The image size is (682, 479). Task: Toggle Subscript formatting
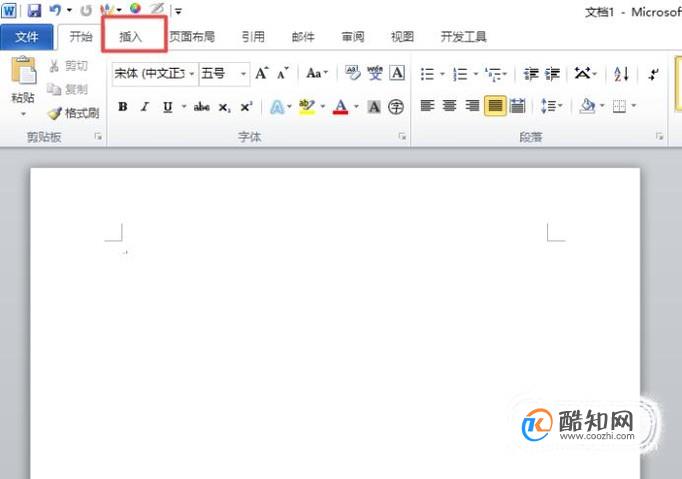pos(224,107)
